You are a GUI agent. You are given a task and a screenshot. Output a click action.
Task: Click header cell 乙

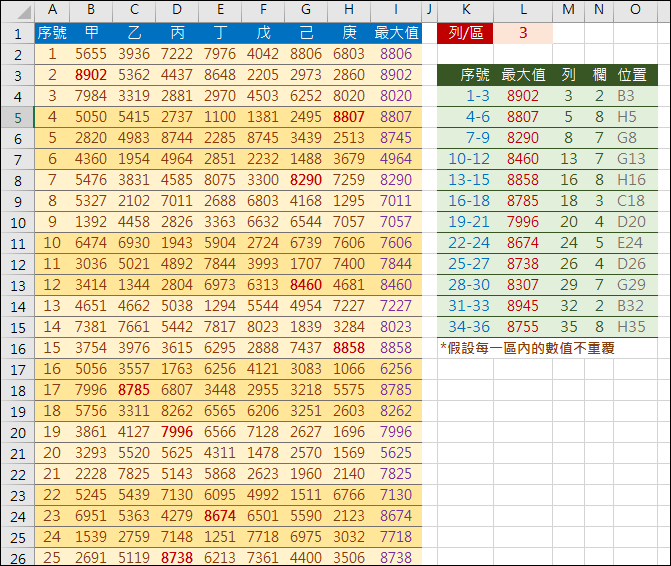134,33
